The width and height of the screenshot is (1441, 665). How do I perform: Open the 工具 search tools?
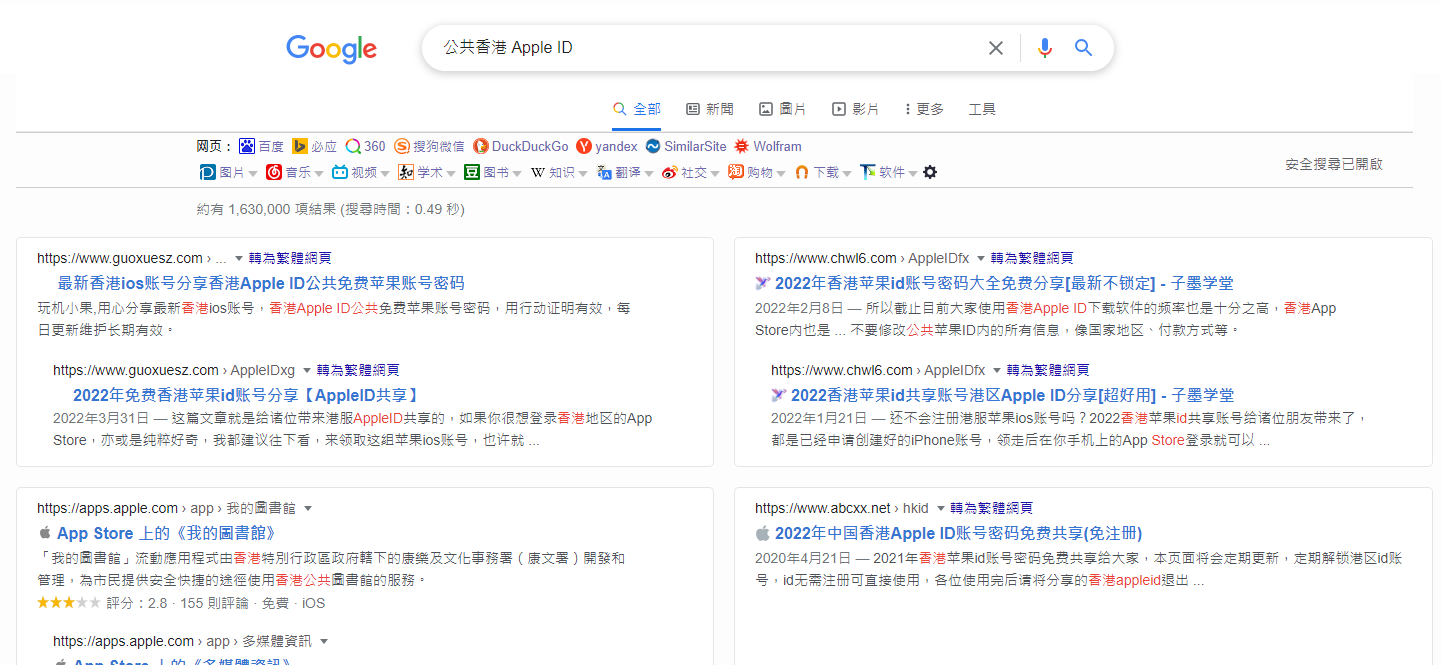982,109
